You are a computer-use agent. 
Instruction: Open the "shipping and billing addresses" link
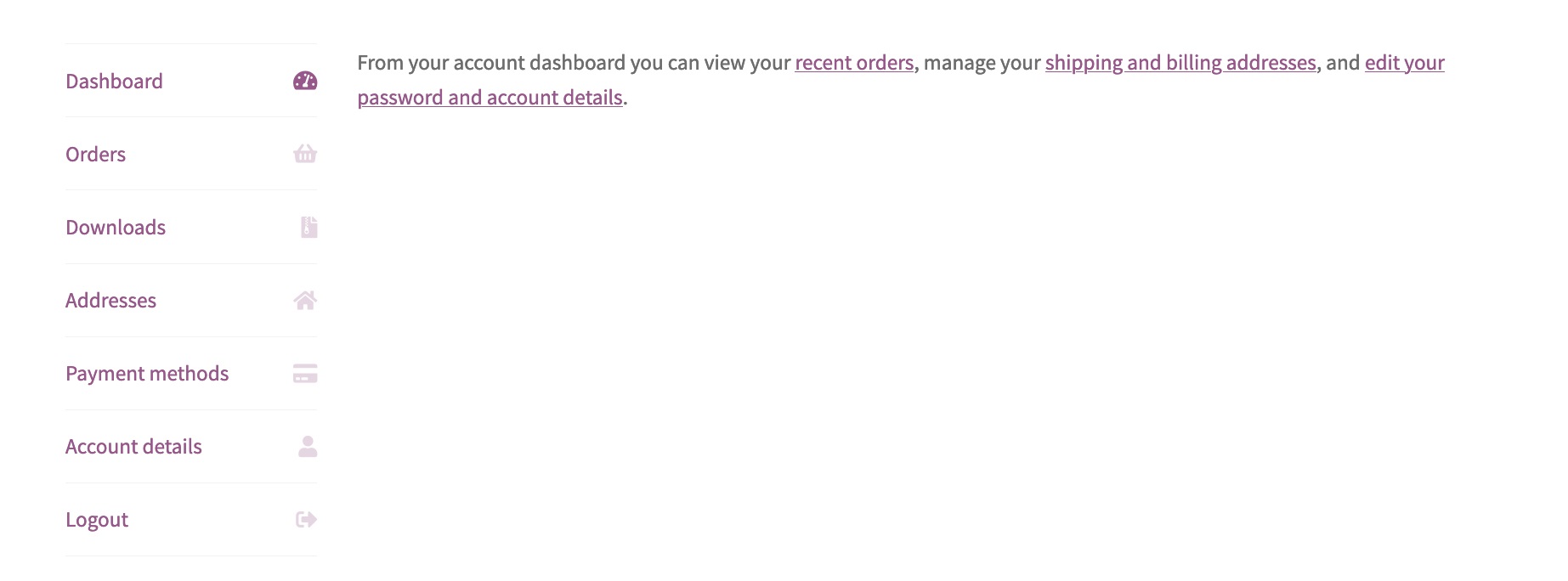tap(1180, 63)
